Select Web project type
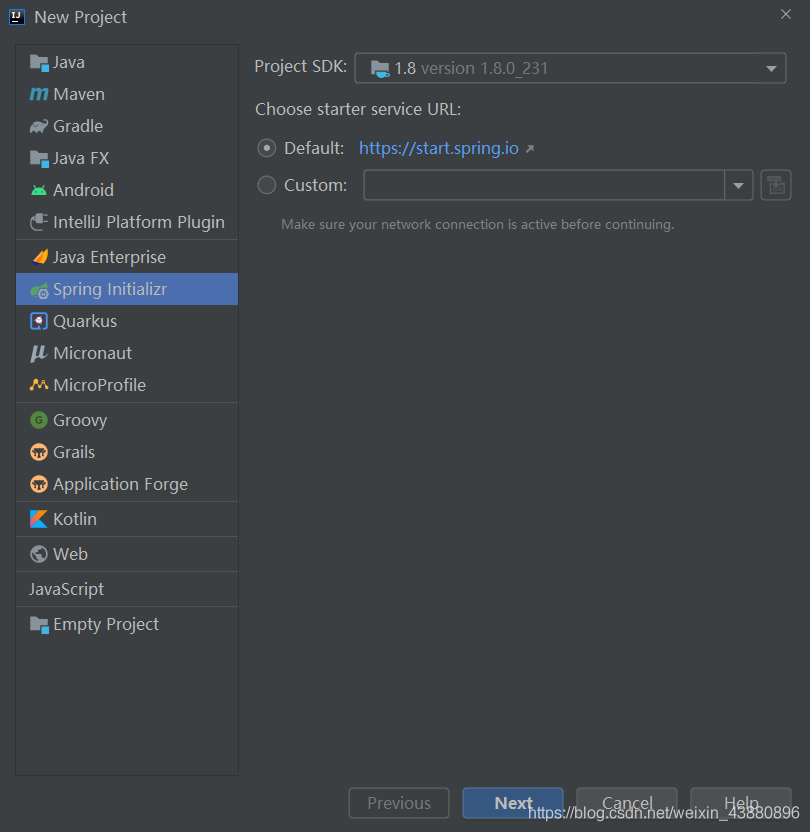Viewport: 810px width, 832px height. click(x=127, y=554)
